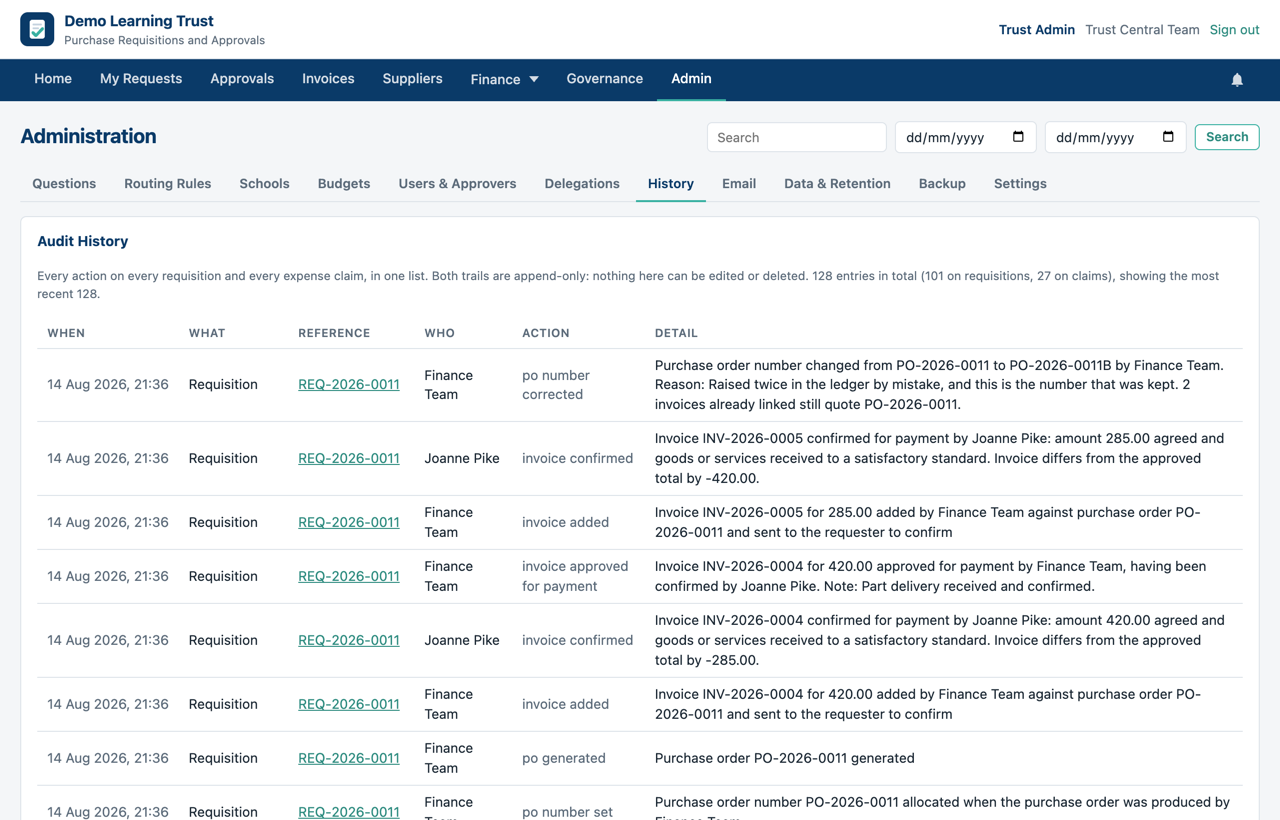Click Joanne Pike in the INV-2026-0005 confirmed row
This screenshot has height=820, width=1280.
coord(462,458)
